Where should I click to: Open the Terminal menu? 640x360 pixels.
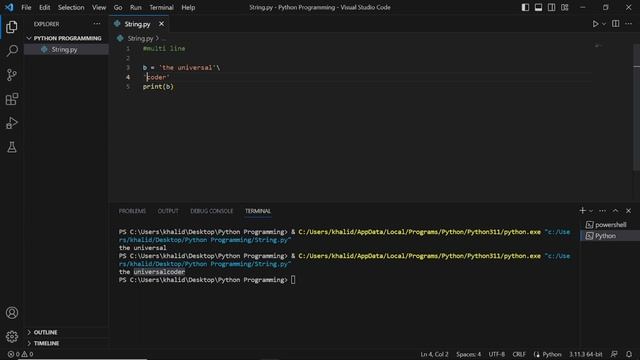pyautogui.click(x=161, y=7)
